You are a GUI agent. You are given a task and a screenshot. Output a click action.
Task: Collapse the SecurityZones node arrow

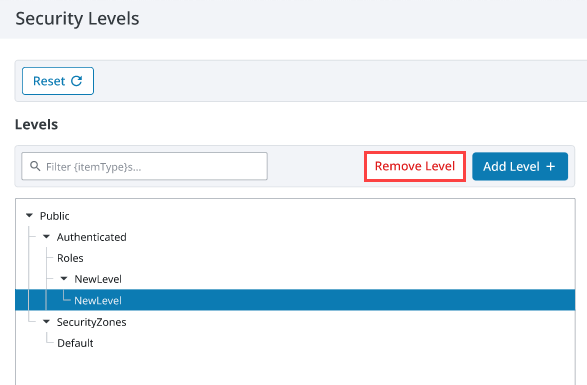coord(46,321)
